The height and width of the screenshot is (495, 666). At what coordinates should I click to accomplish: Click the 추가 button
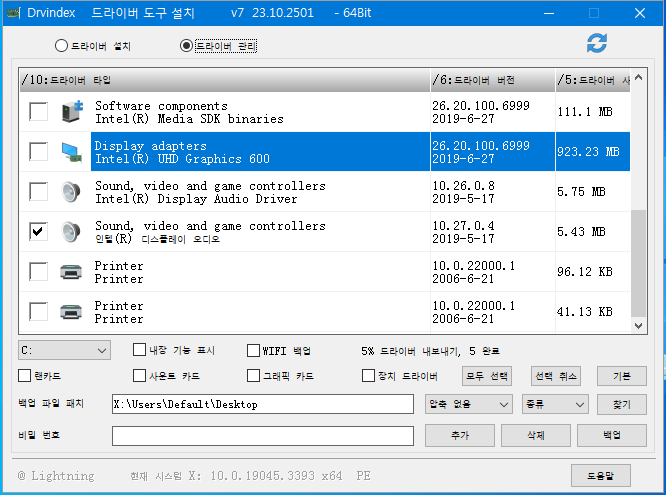pos(460,435)
